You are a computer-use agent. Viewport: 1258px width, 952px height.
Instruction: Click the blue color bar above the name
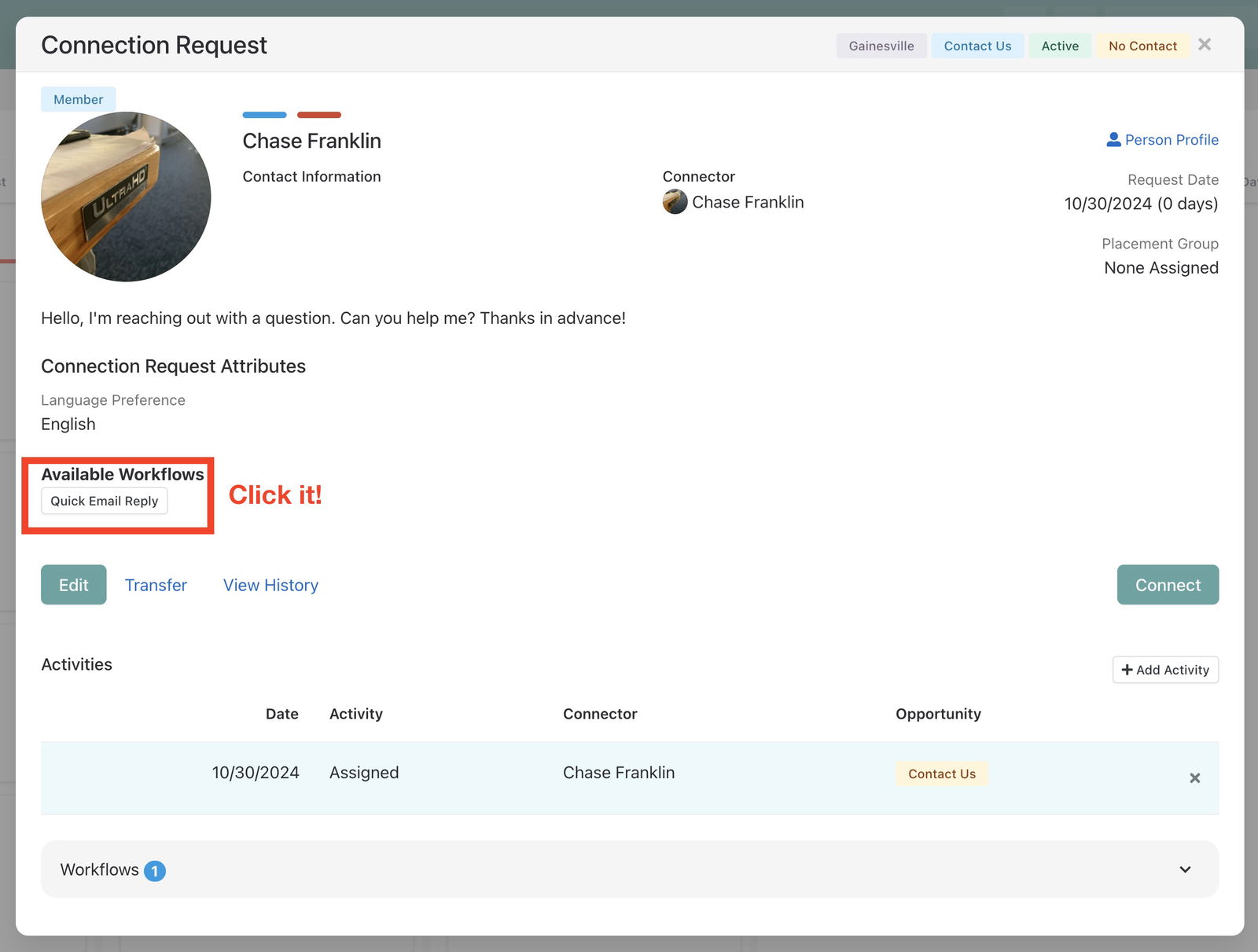coord(264,115)
